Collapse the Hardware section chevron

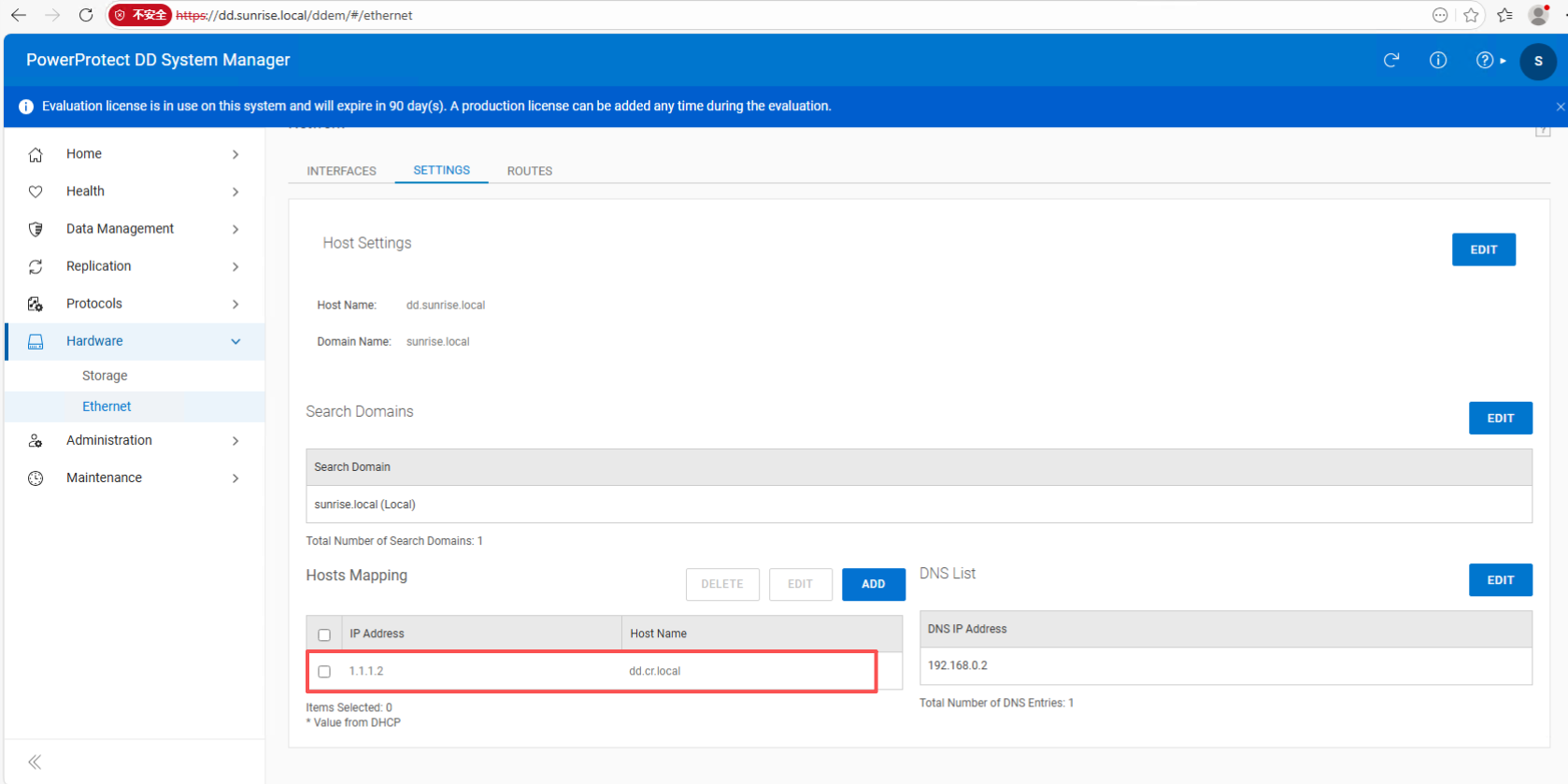click(235, 341)
